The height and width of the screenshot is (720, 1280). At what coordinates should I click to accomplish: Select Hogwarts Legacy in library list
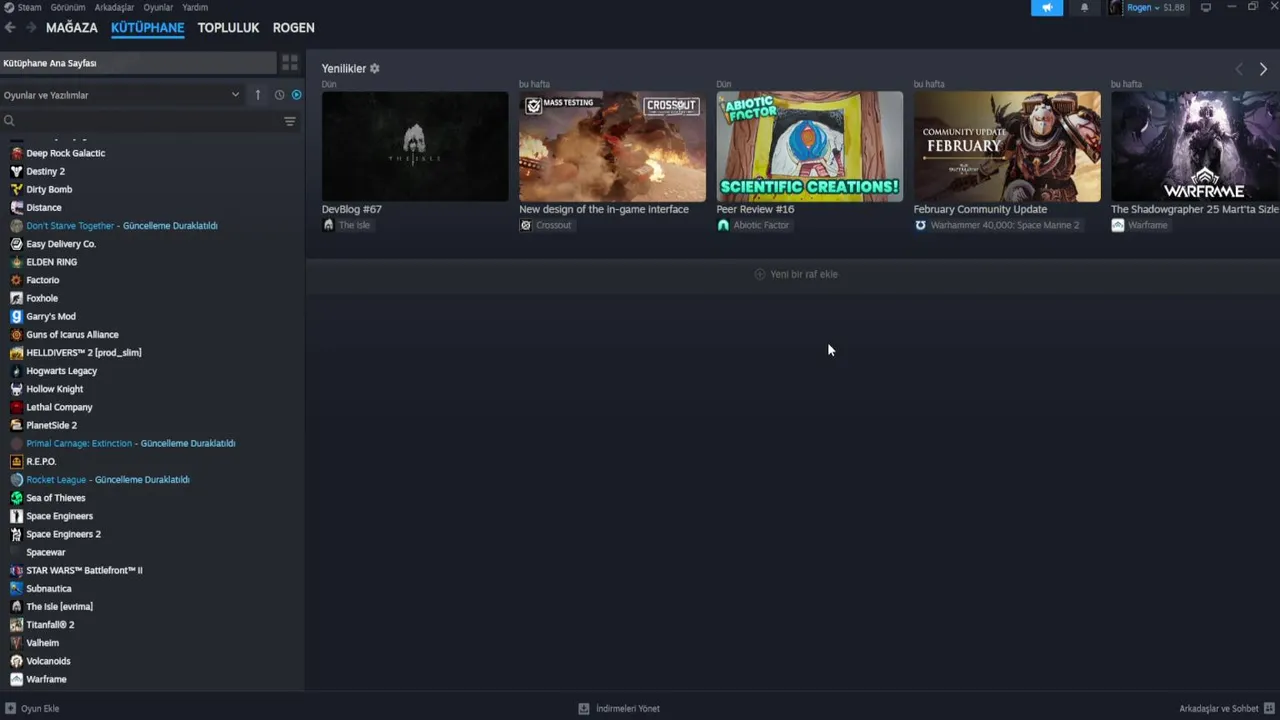tap(61, 371)
